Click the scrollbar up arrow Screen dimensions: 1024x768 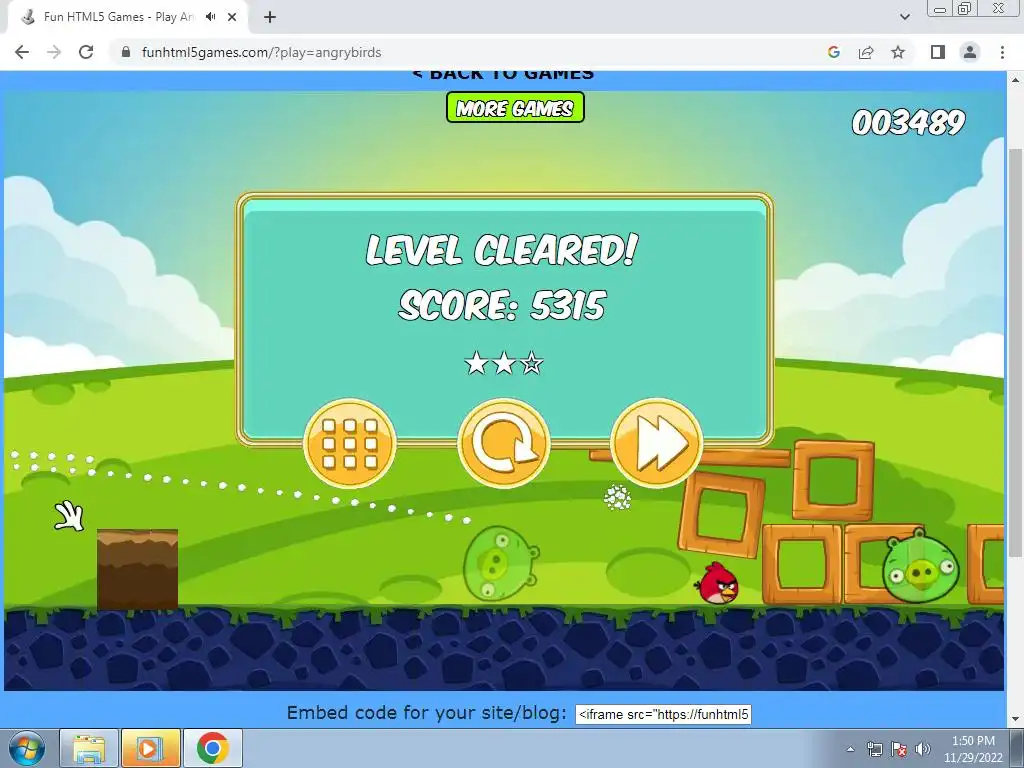click(1015, 81)
